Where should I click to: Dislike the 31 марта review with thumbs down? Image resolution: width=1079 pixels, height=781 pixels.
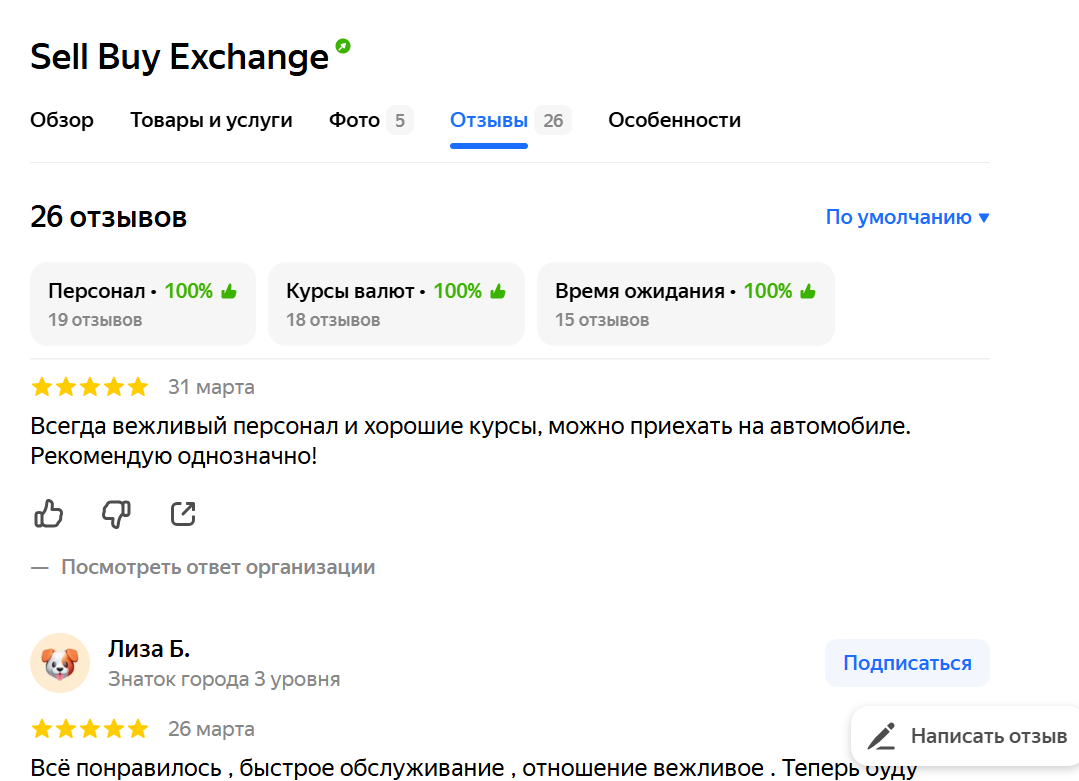116,513
